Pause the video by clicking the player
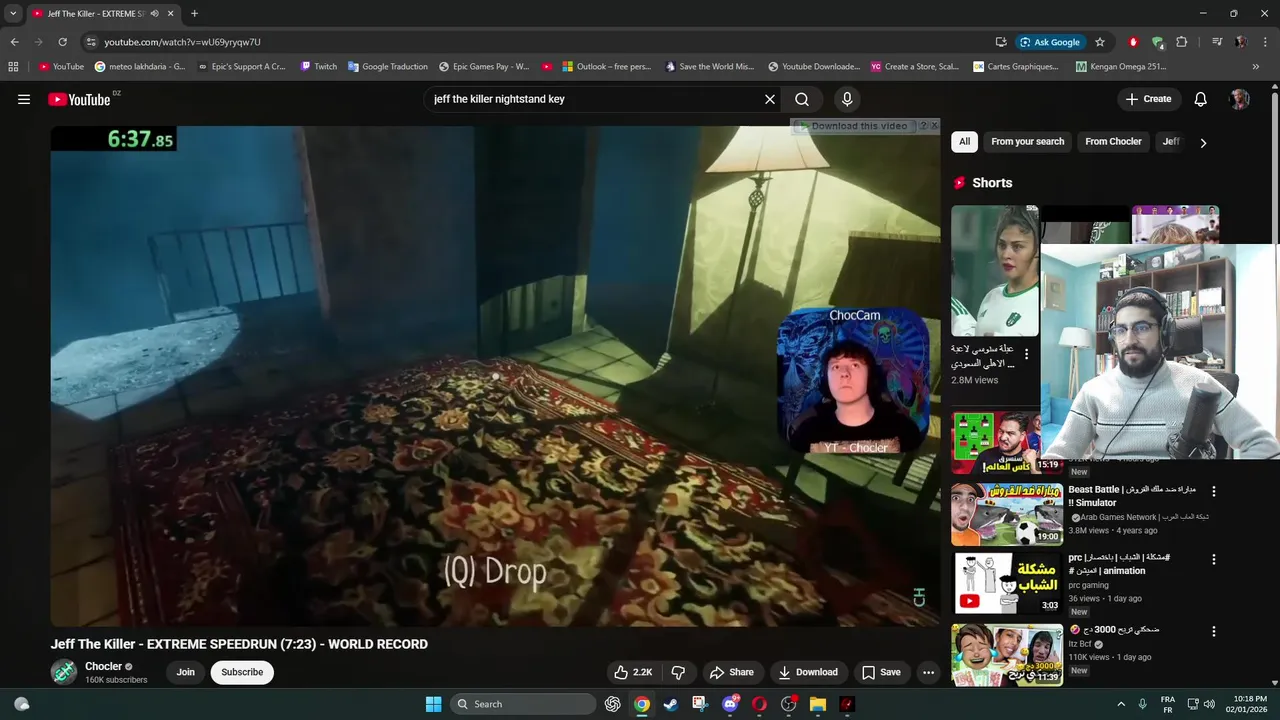This screenshot has height=720, width=1280. pyautogui.click(x=495, y=376)
